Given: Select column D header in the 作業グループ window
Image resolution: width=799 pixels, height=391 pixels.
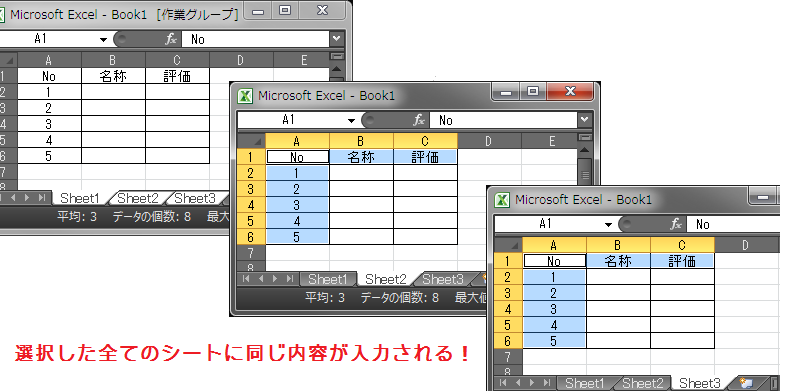Looking at the screenshot, I should [x=241, y=60].
